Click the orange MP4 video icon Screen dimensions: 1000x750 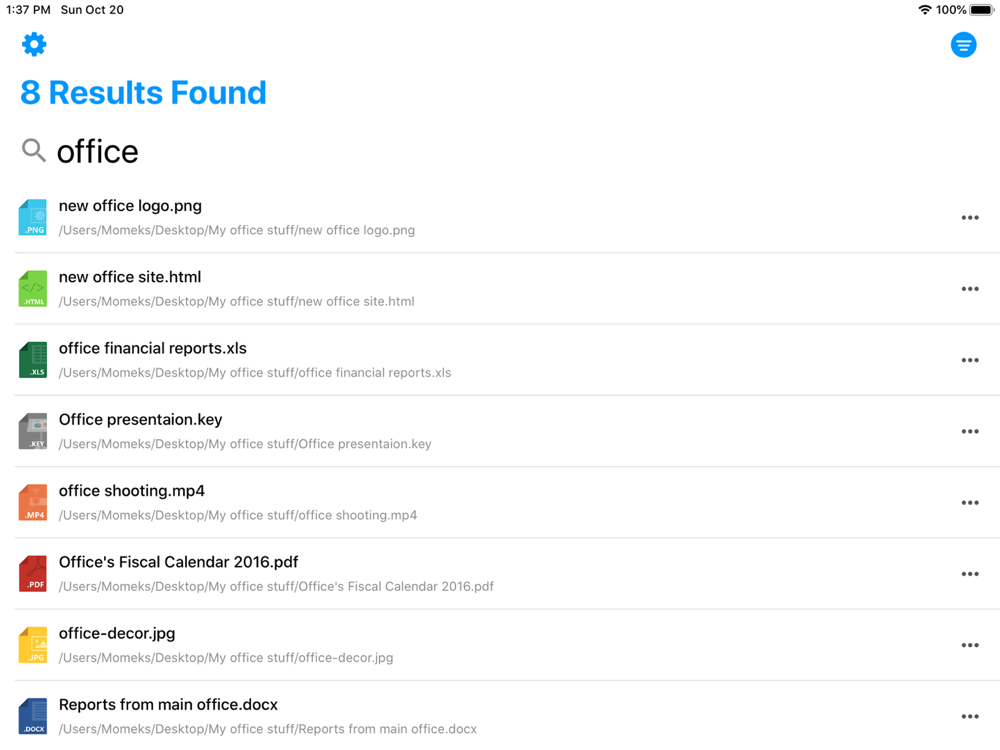pos(33,503)
